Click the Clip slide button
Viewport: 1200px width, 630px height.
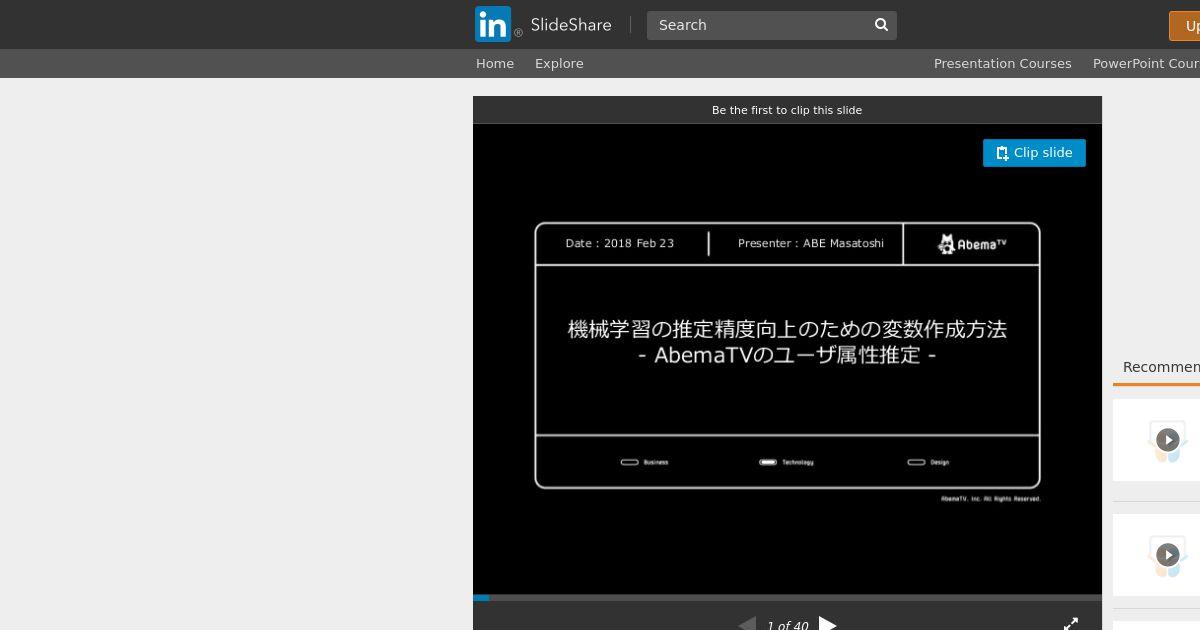pos(1034,153)
